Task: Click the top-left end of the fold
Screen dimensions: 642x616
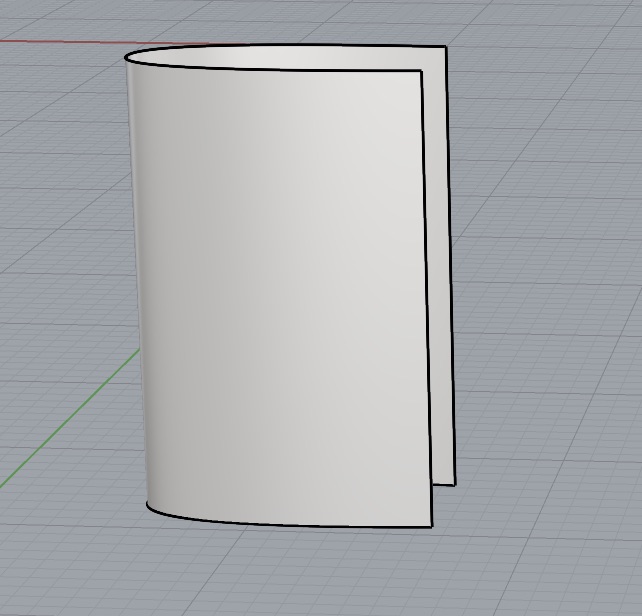Action: click(x=126, y=59)
